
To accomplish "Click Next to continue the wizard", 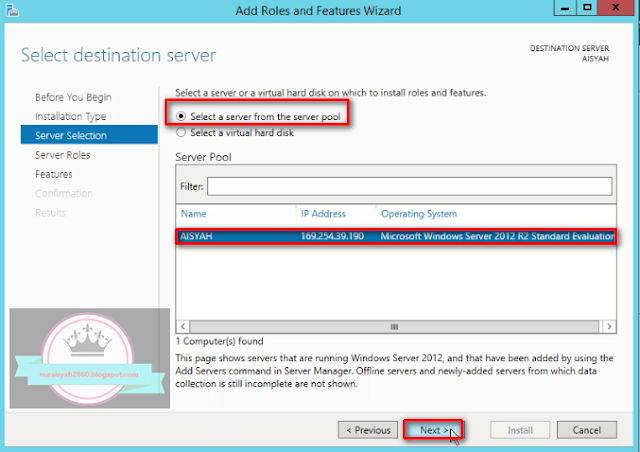I will pyautogui.click(x=433, y=430).
